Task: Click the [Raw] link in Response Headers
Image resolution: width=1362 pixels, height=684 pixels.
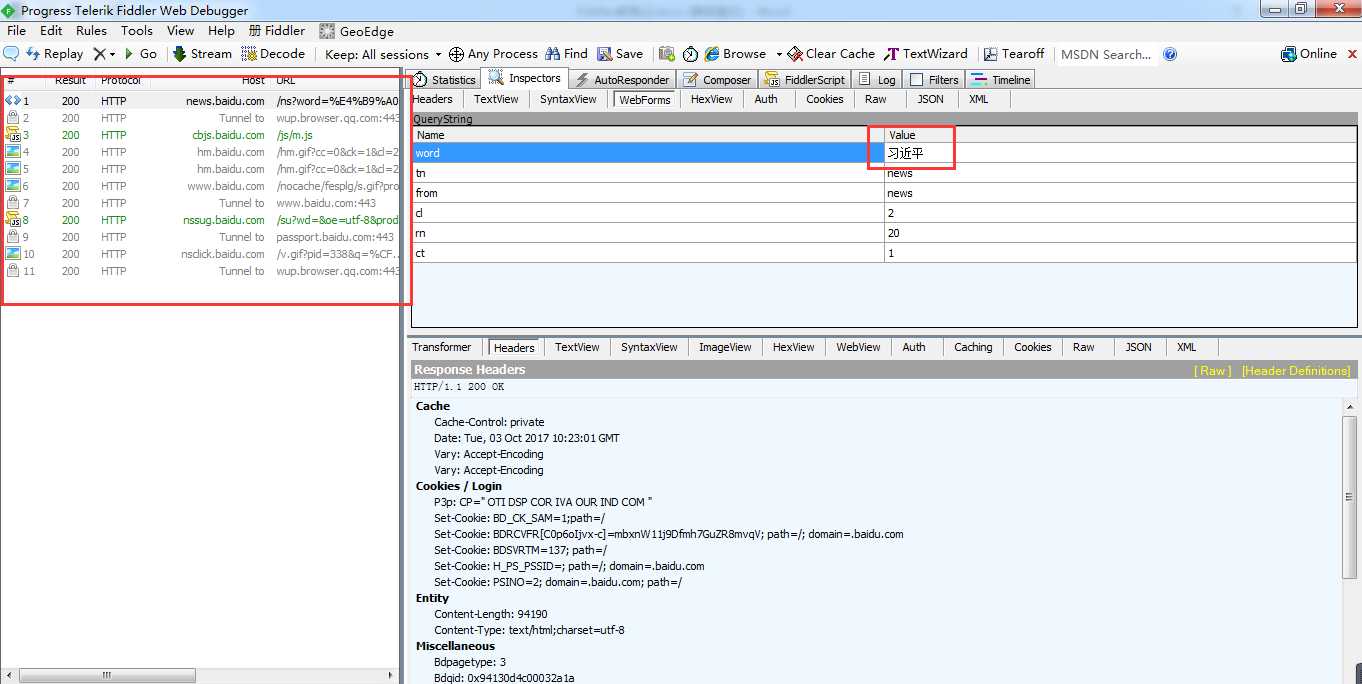Action: click(x=1212, y=371)
